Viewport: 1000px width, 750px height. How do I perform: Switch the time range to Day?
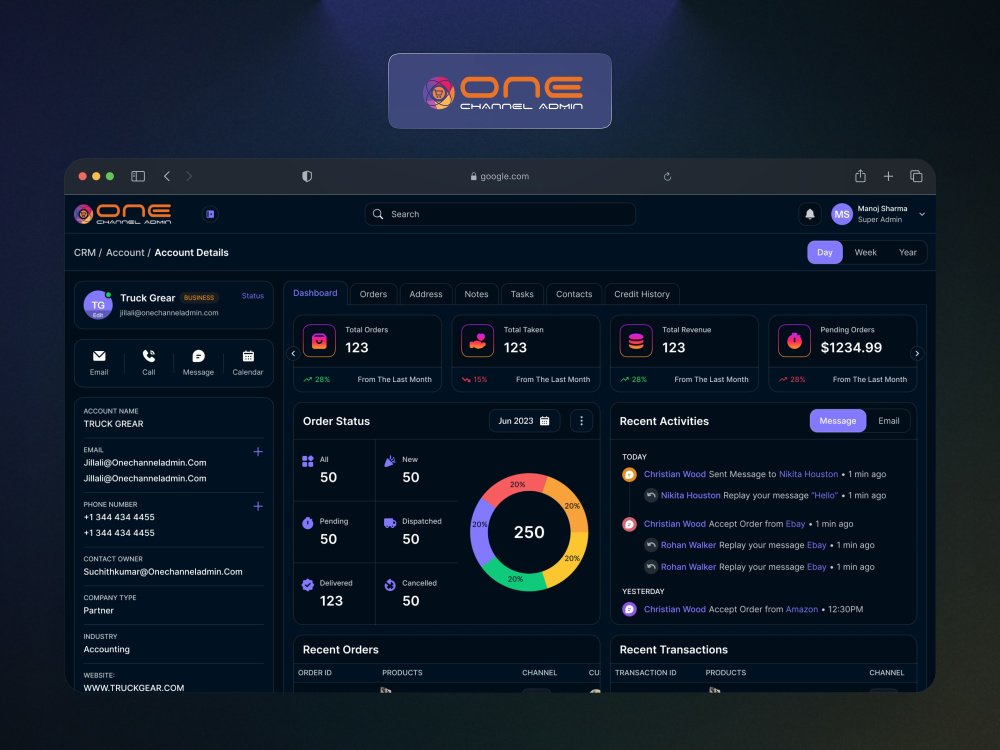point(825,253)
